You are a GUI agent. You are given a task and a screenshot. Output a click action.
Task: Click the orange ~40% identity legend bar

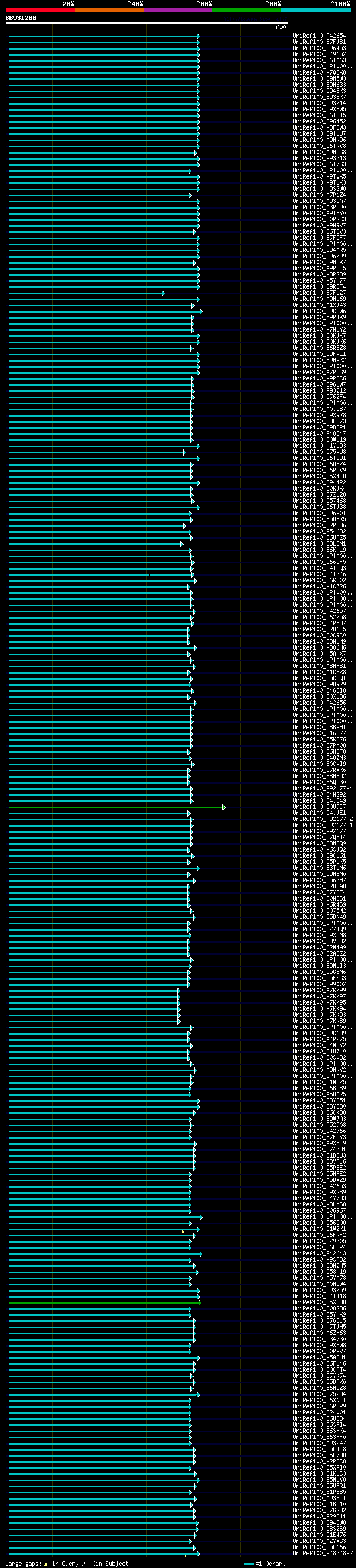(109, 10)
